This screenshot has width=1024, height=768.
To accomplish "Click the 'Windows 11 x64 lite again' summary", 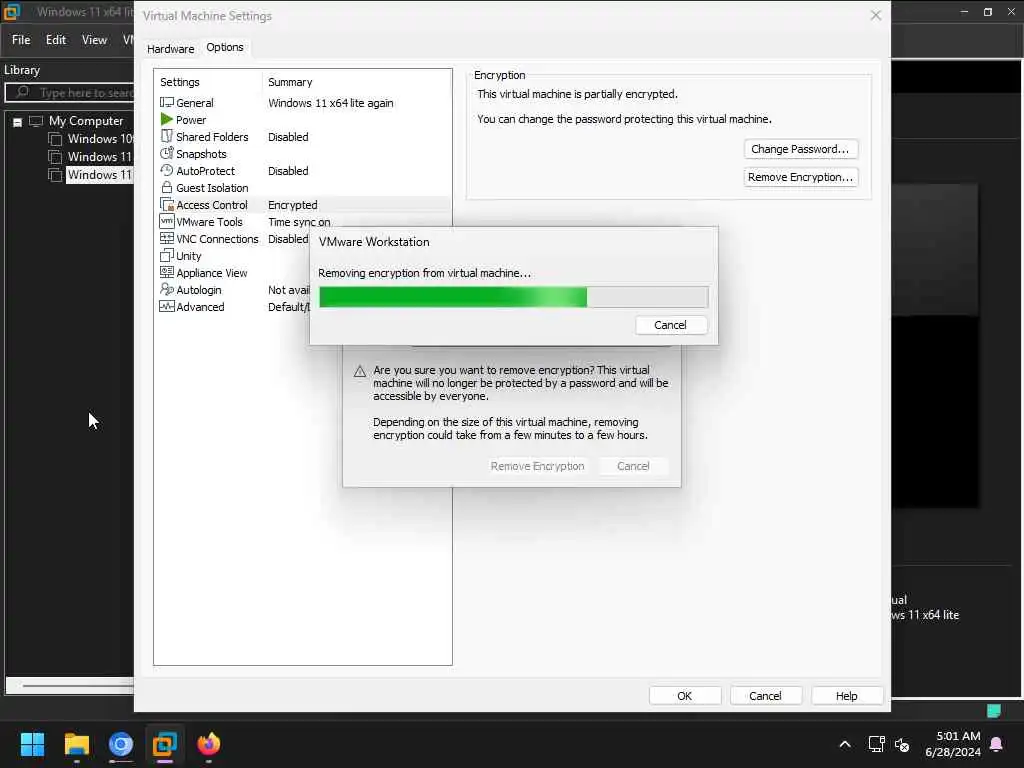I will pyautogui.click(x=330, y=103).
